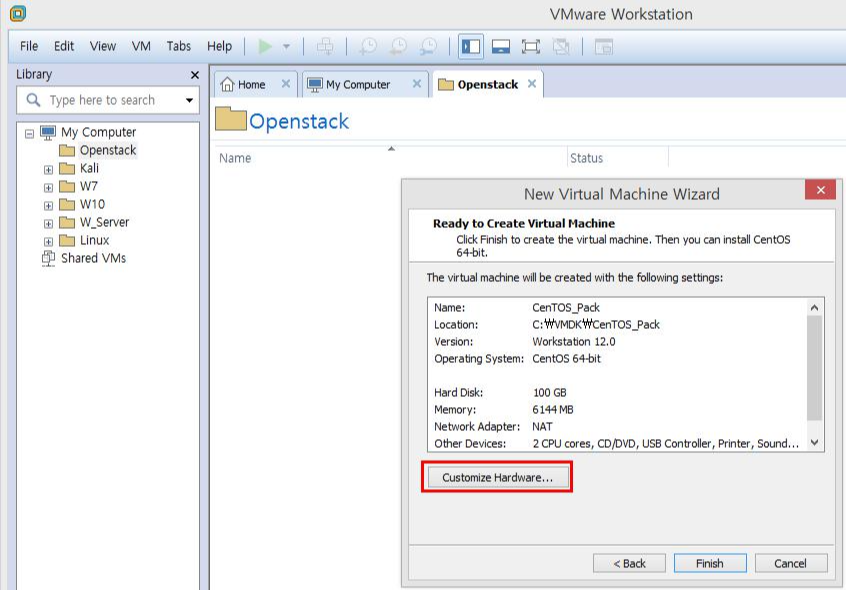Sort by the Name column header
The height and width of the screenshot is (590, 846).
point(391,158)
